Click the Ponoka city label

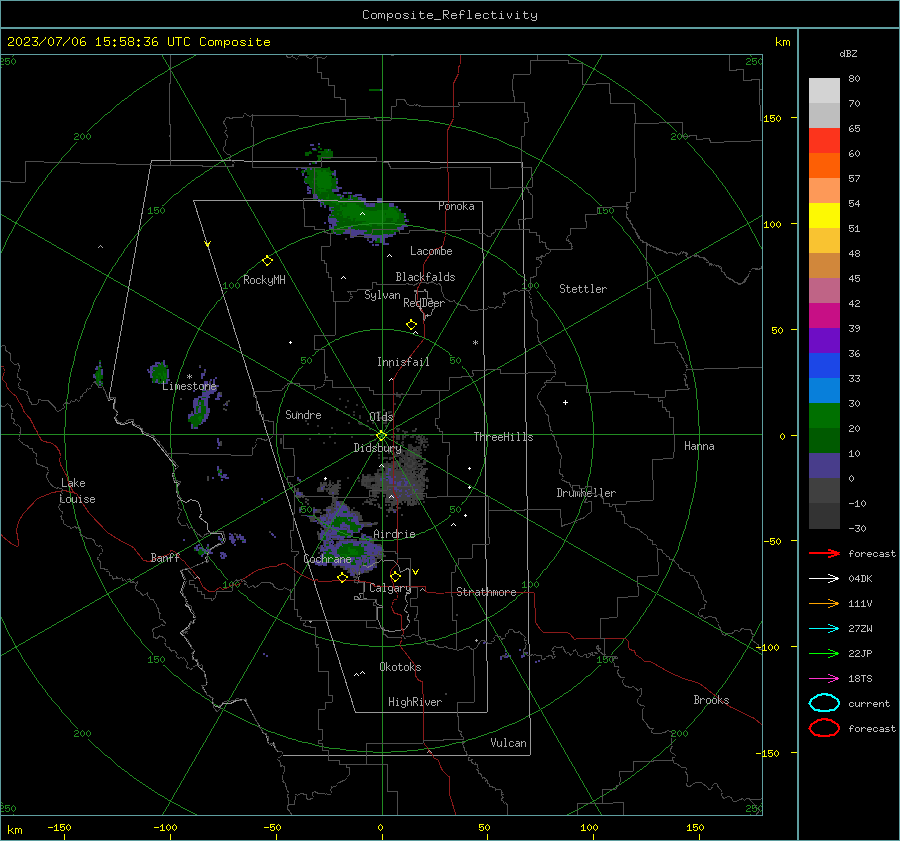(x=456, y=206)
